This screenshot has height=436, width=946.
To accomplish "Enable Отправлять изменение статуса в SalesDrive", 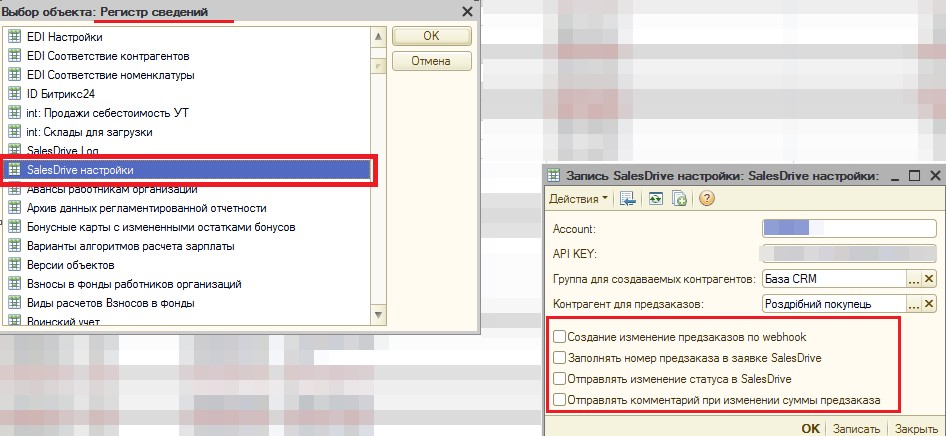I will (x=560, y=379).
